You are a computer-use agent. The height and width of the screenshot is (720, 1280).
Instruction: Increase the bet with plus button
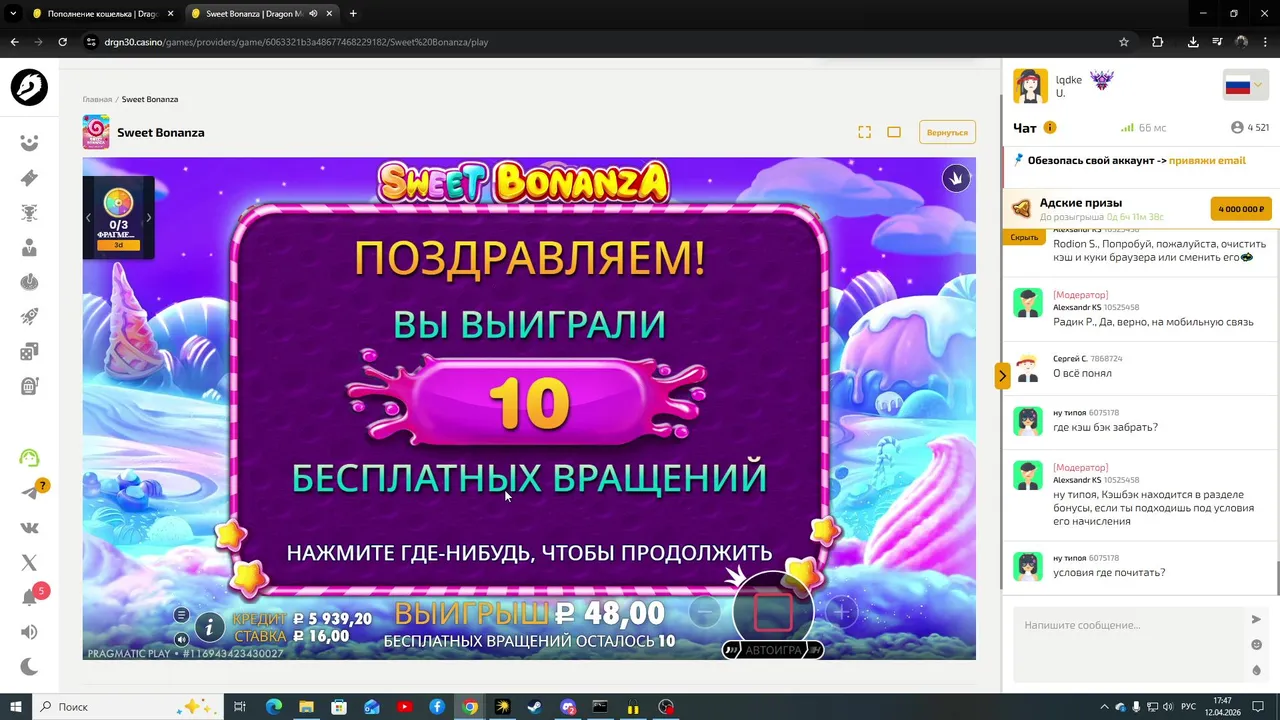tap(842, 612)
